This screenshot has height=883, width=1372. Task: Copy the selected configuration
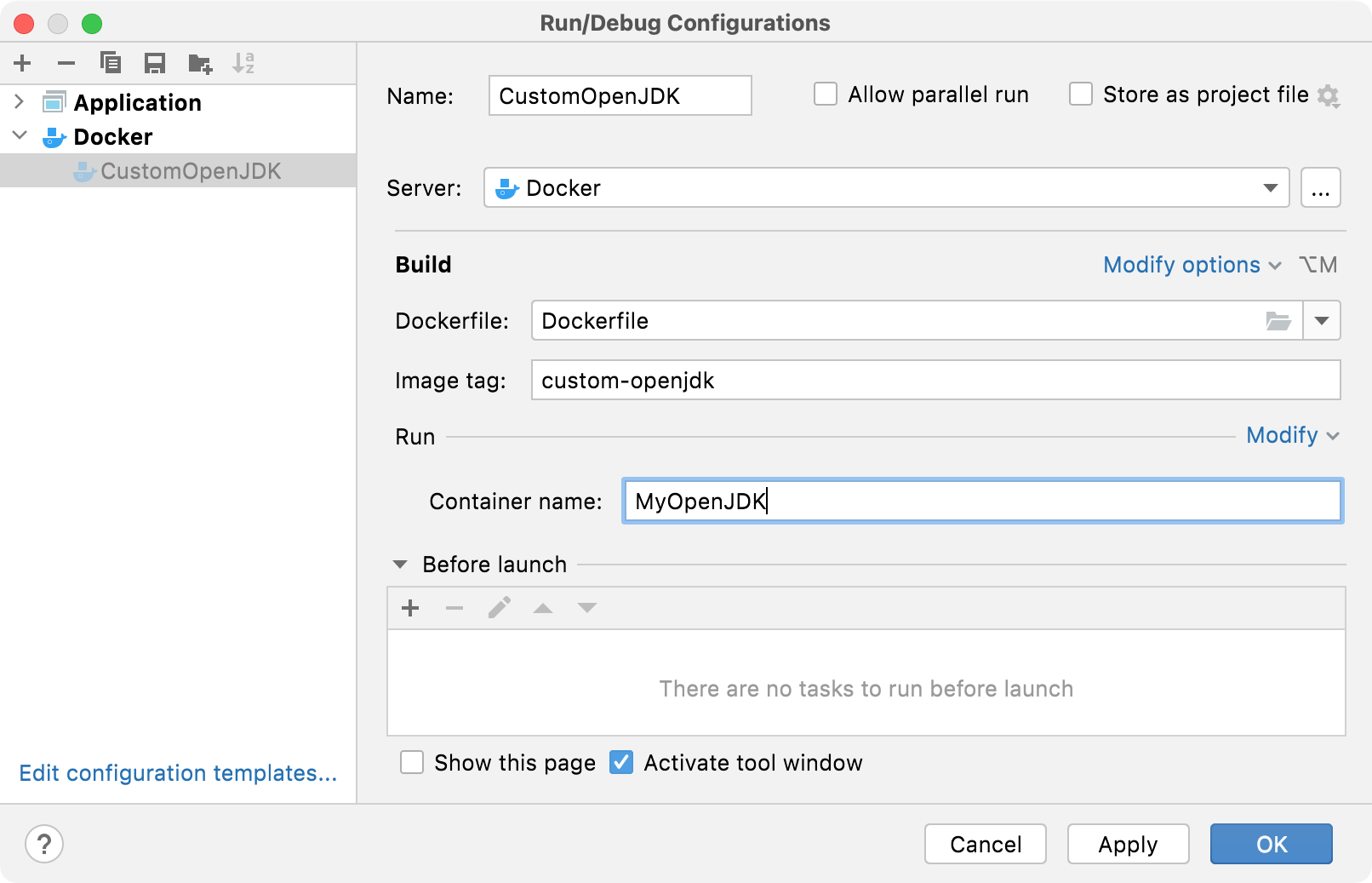point(111,63)
